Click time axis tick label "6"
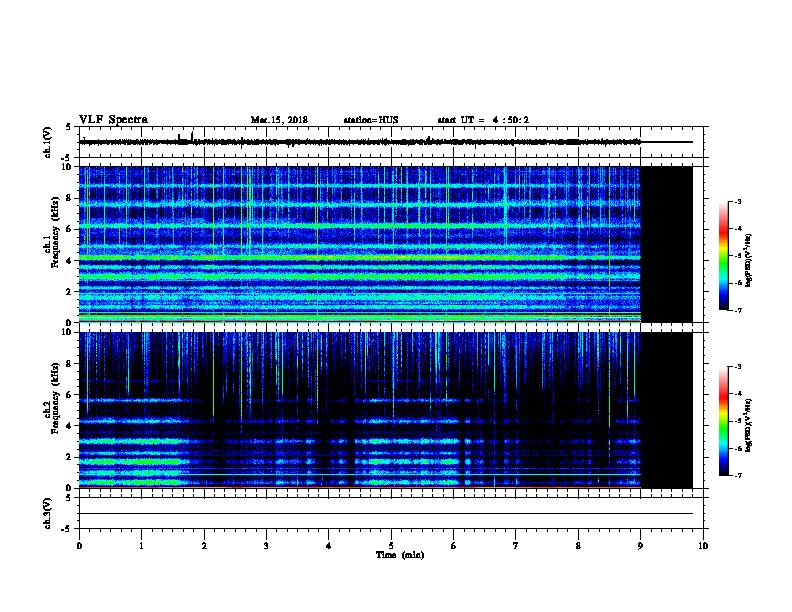This screenshot has height=612, width=792. pyautogui.click(x=454, y=546)
